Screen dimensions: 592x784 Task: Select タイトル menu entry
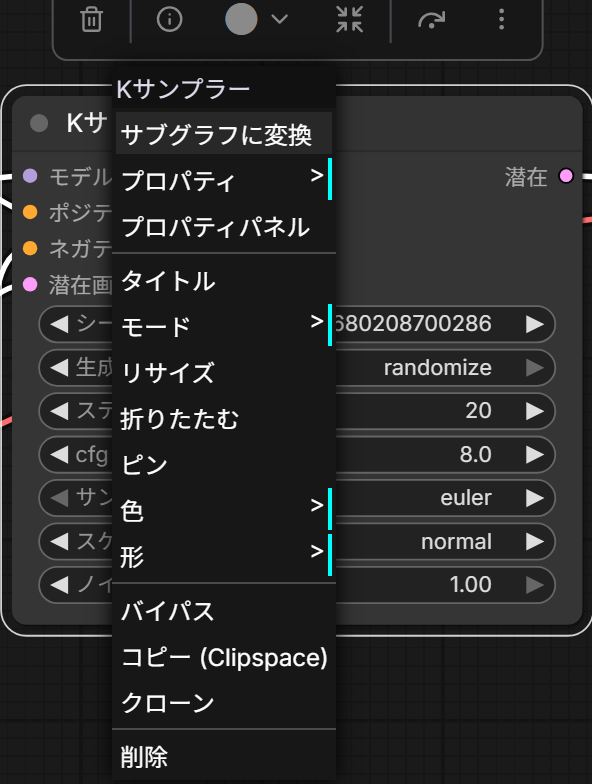coord(224,280)
